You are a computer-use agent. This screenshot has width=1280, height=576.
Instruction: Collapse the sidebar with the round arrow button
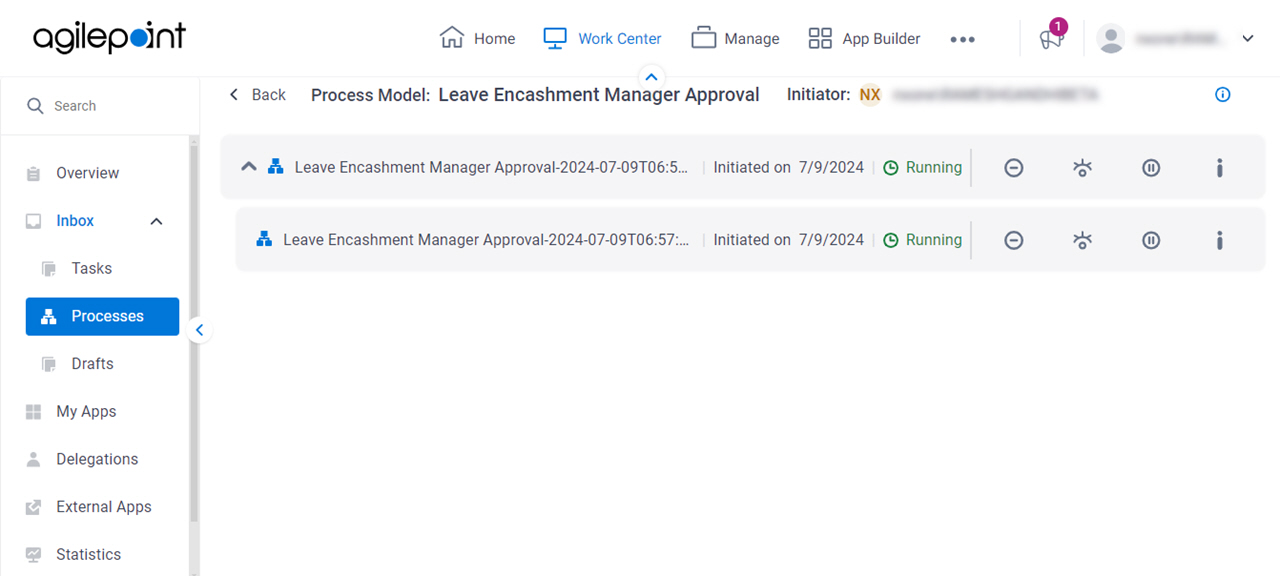[x=199, y=330]
